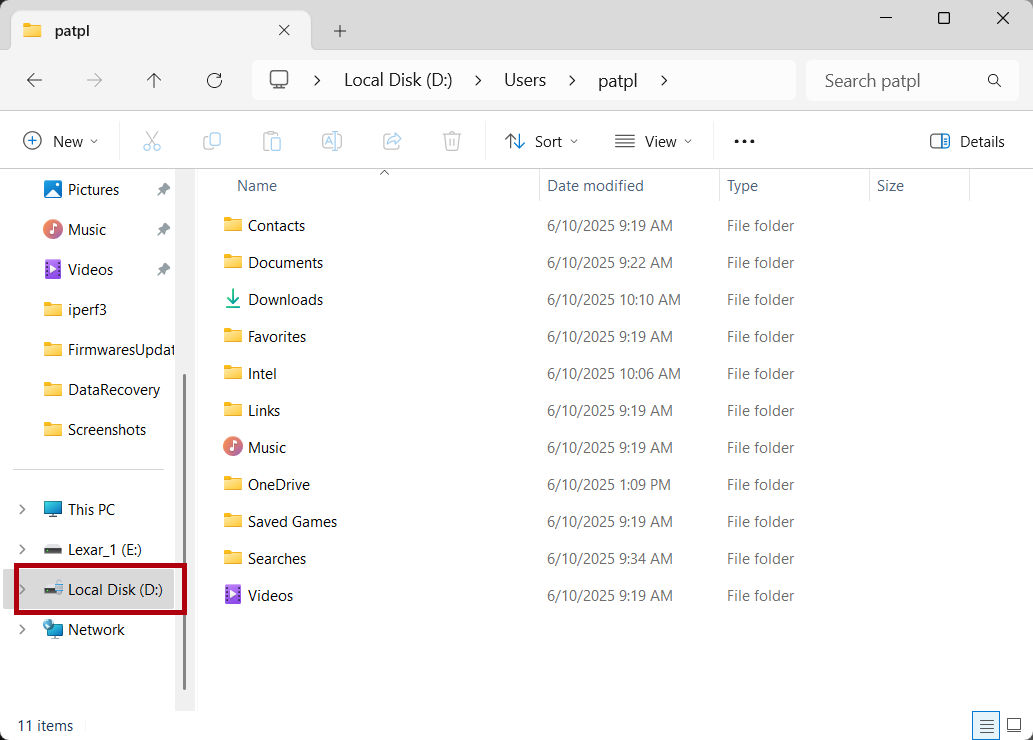1033x740 pixels.
Task: Share using the Share toolbar icon
Action: (x=391, y=141)
